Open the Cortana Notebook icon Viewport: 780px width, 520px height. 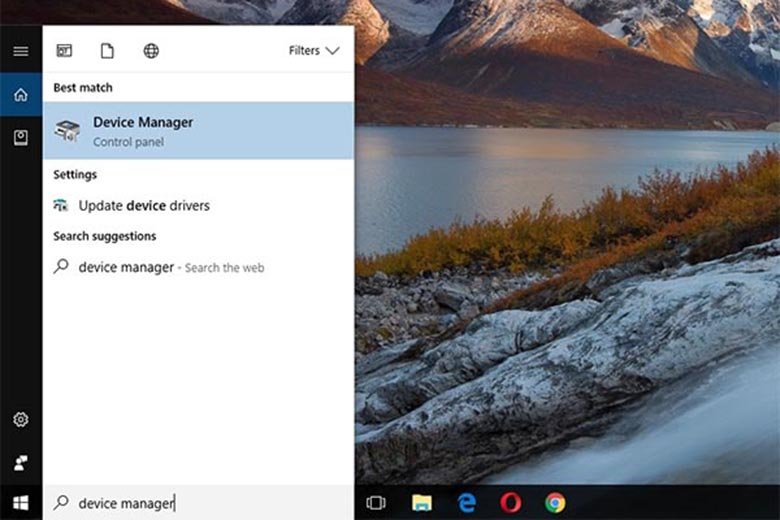[21, 138]
